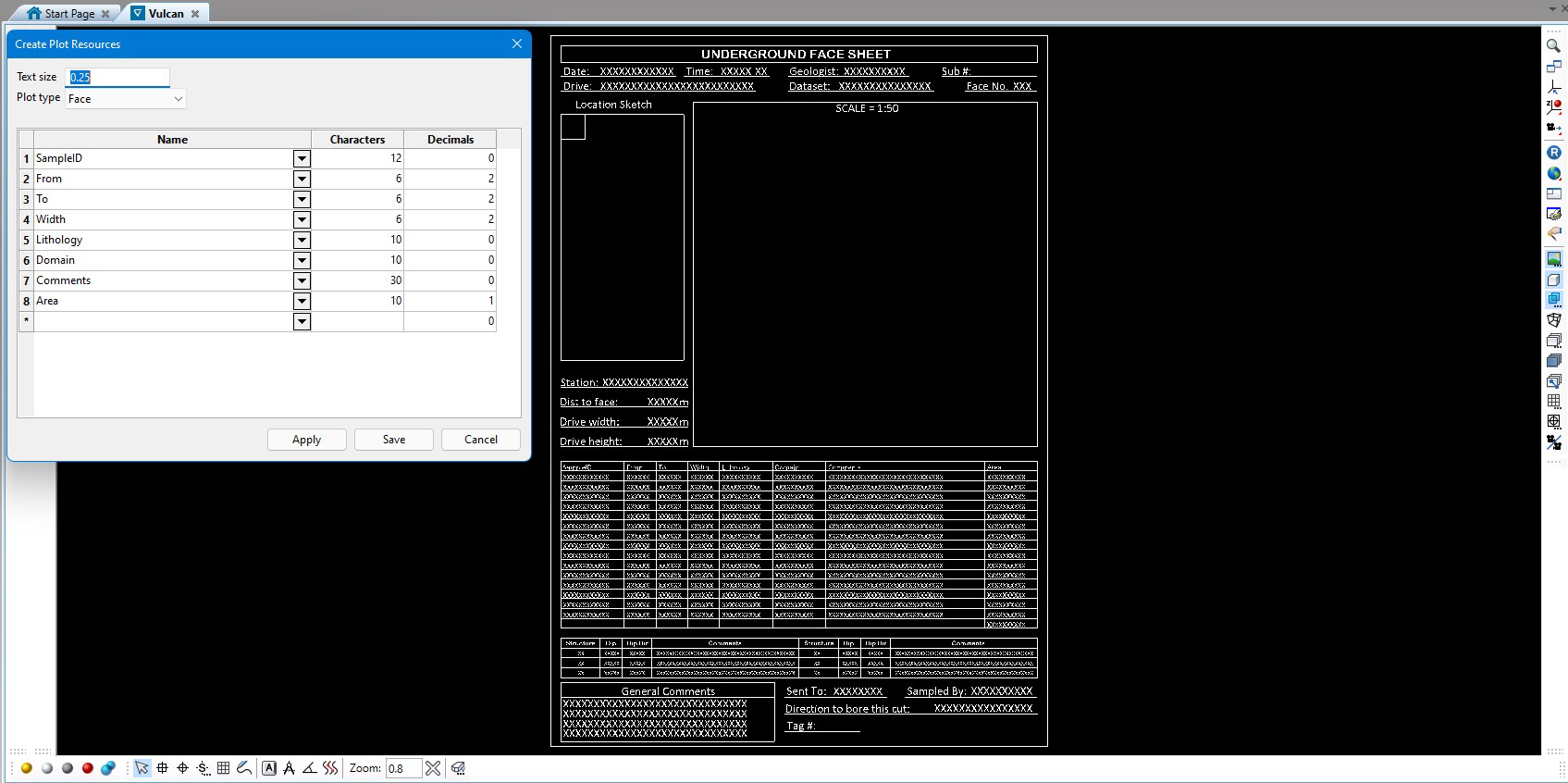Click the boxed letter A text icon

click(269, 768)
